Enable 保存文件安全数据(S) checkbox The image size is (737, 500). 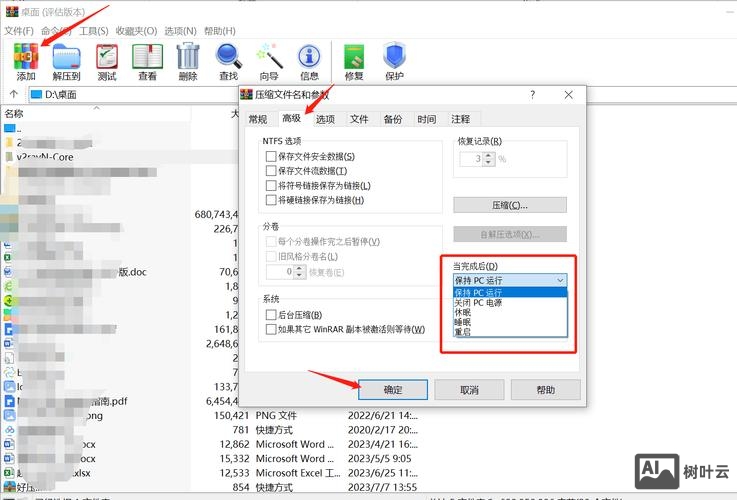(271, 156)
